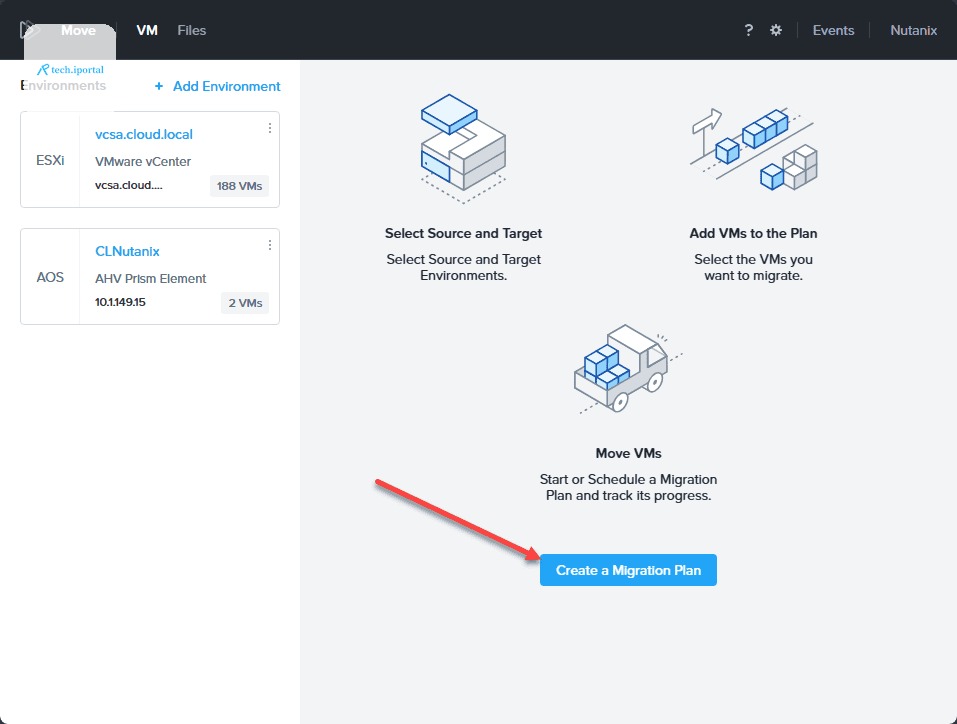The image size is (957, 724).
Task: Switch to the Files tab
Action: [x=192, y=30]
